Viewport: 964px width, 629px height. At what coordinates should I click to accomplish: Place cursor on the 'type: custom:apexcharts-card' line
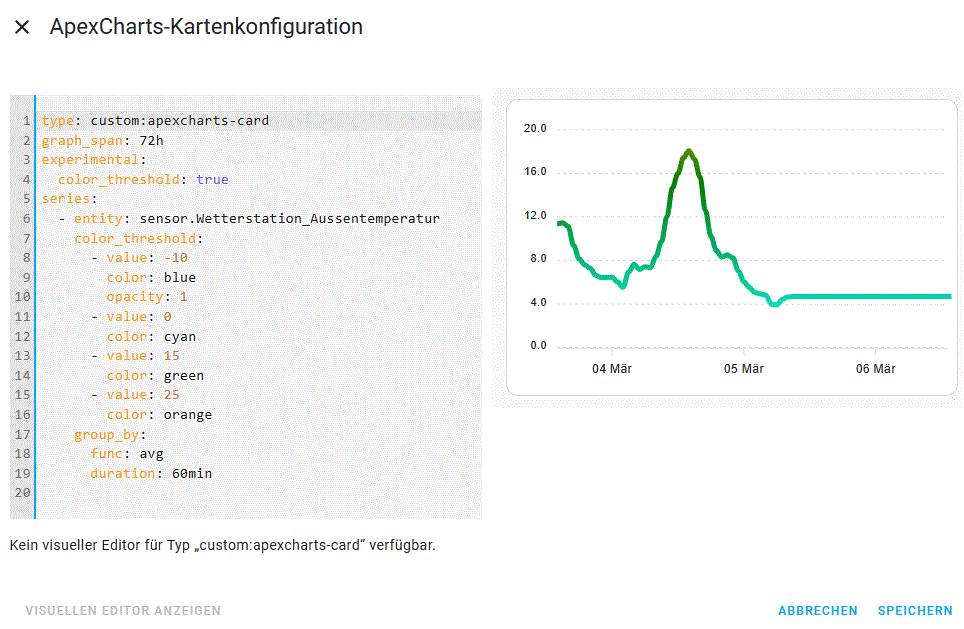(155, 121)
